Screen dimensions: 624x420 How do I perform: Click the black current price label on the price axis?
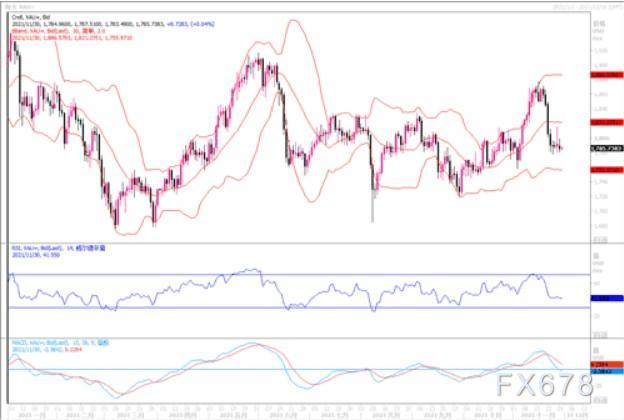pos(607,148)
